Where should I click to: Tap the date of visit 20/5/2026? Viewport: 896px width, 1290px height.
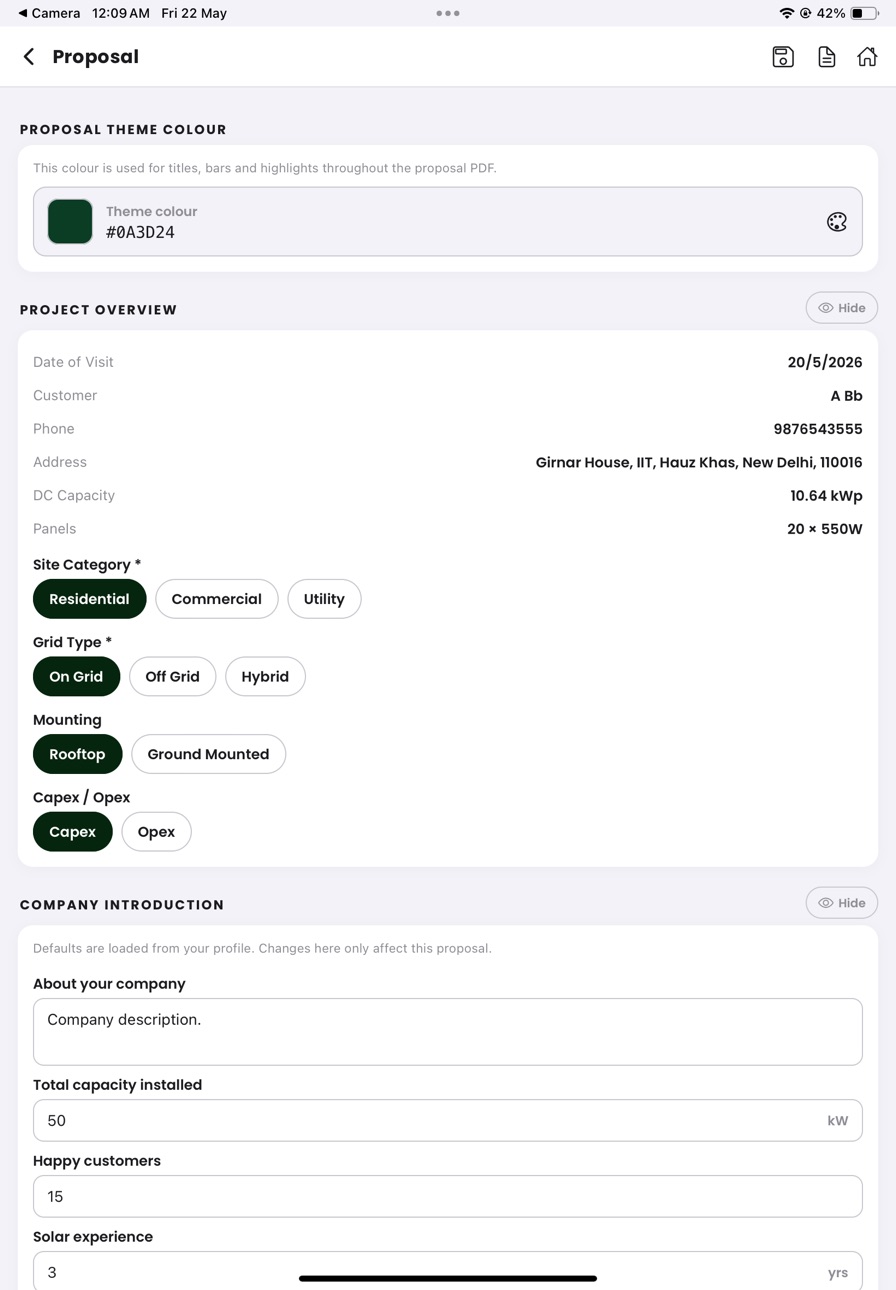[x=825, y=362]
